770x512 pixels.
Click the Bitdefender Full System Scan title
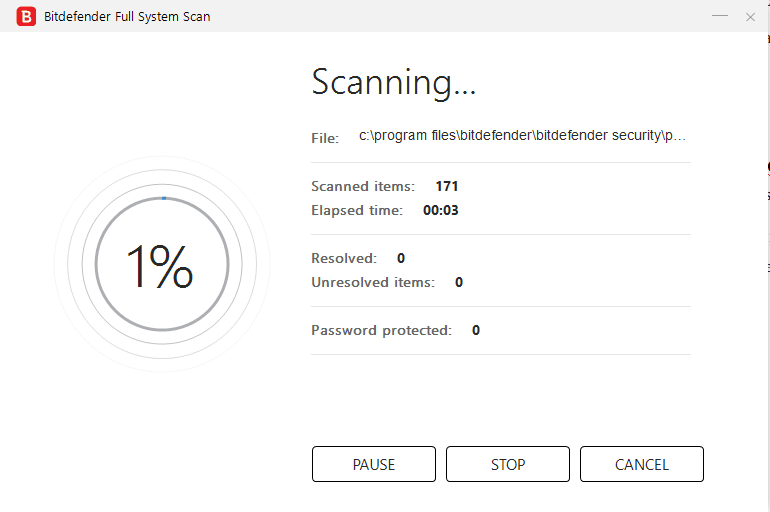coord(127,17)
